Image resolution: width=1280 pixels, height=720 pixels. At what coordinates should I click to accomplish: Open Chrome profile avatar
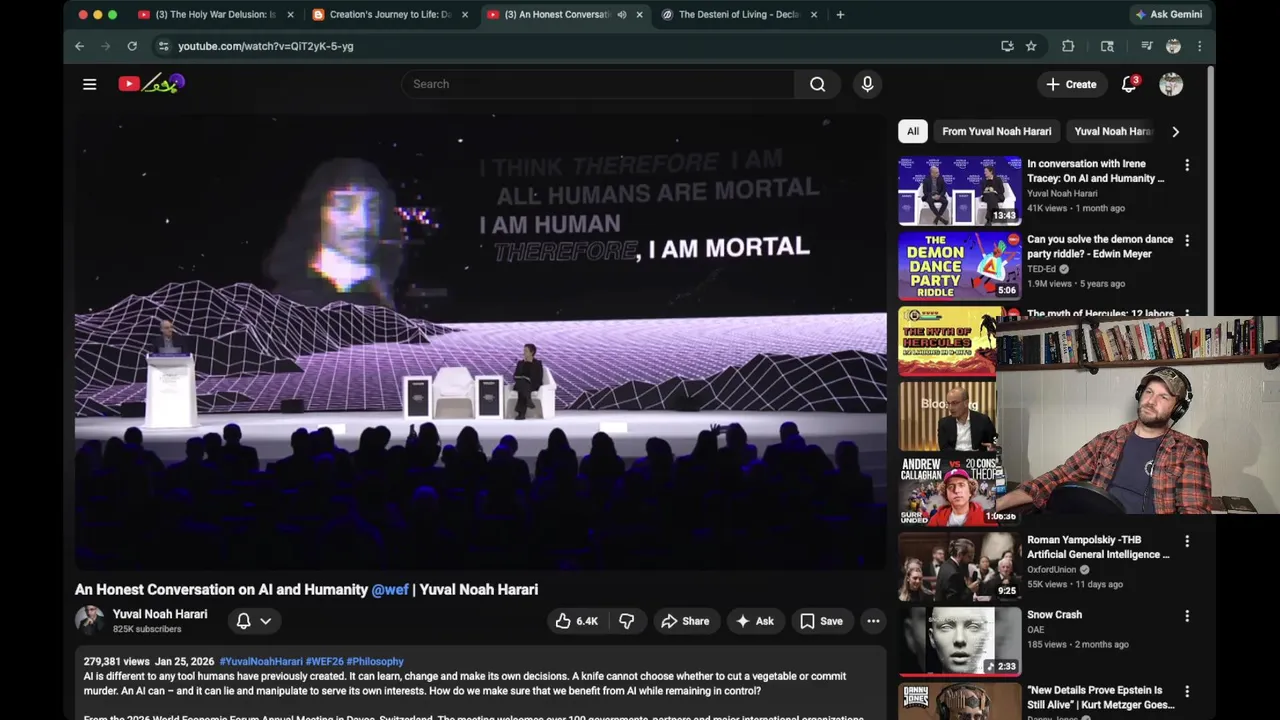(x=1173, y=46)
